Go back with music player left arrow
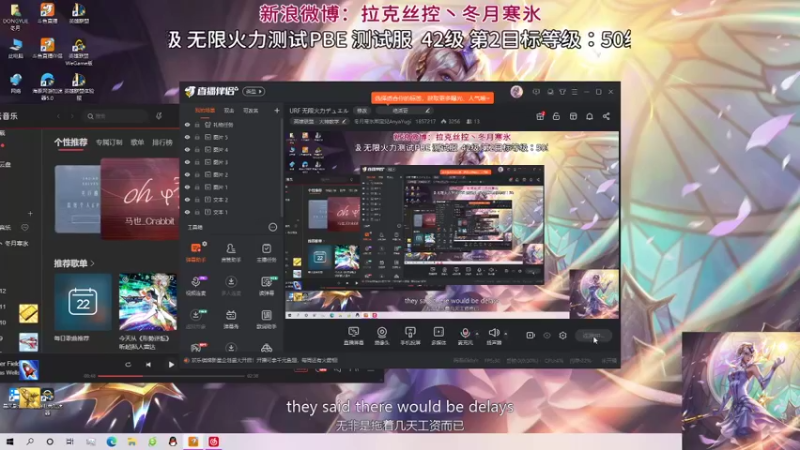 tap(58, 116)
